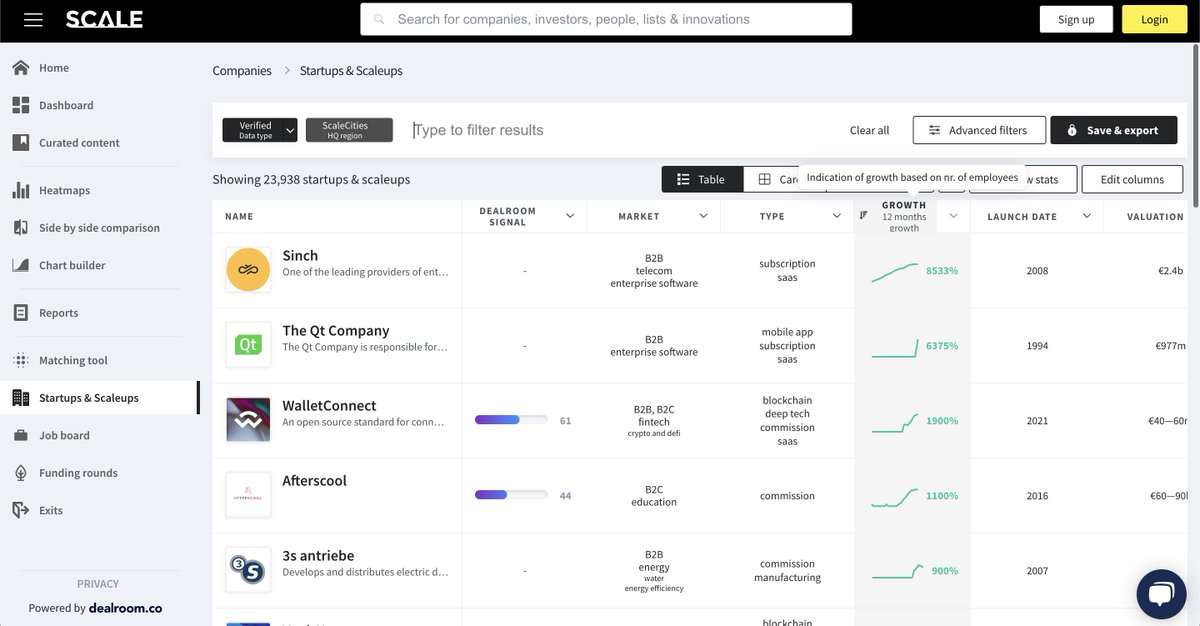Click the Heatmaps bar chart icon
Image resolution: width=1200 pixels, height=626 pixels.
coord(20,190)
